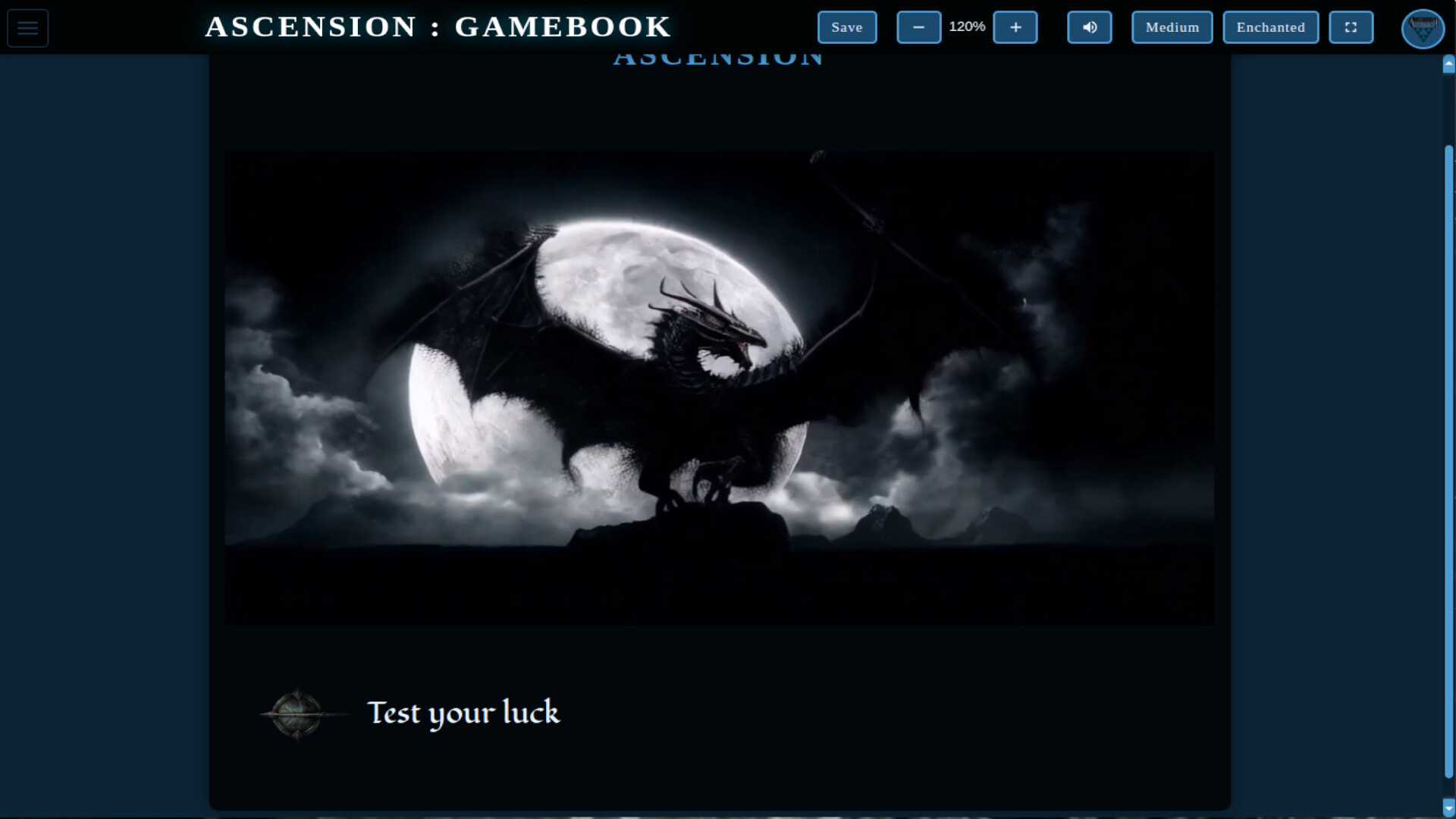
Task: Click the dragon moonlight illustration
Action: coord(719,387)
